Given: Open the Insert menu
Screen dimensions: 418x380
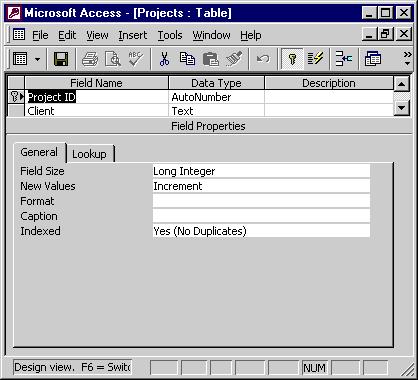Looking at the screenshot, I should (133, 35).
